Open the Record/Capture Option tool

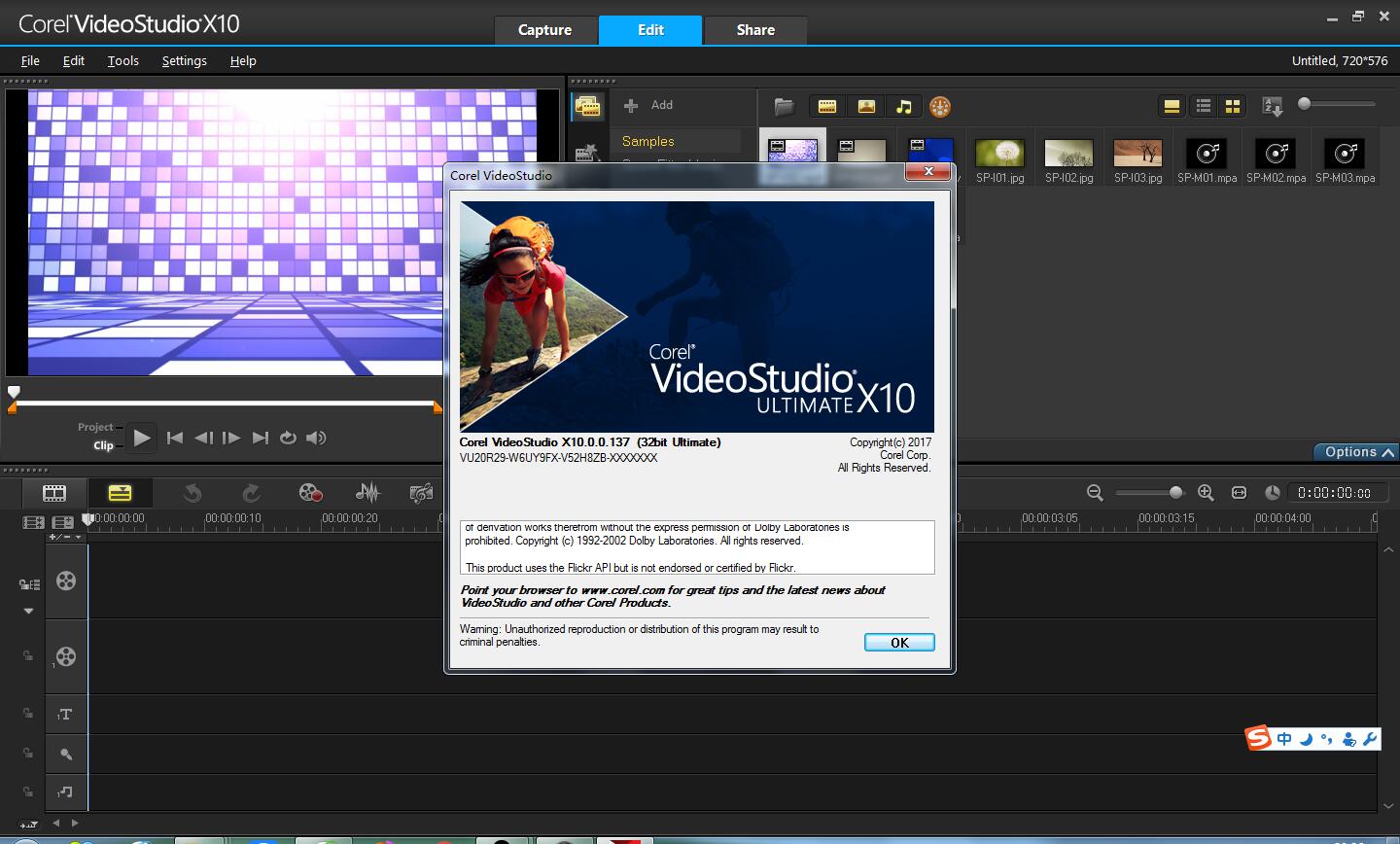coord(310,493)
